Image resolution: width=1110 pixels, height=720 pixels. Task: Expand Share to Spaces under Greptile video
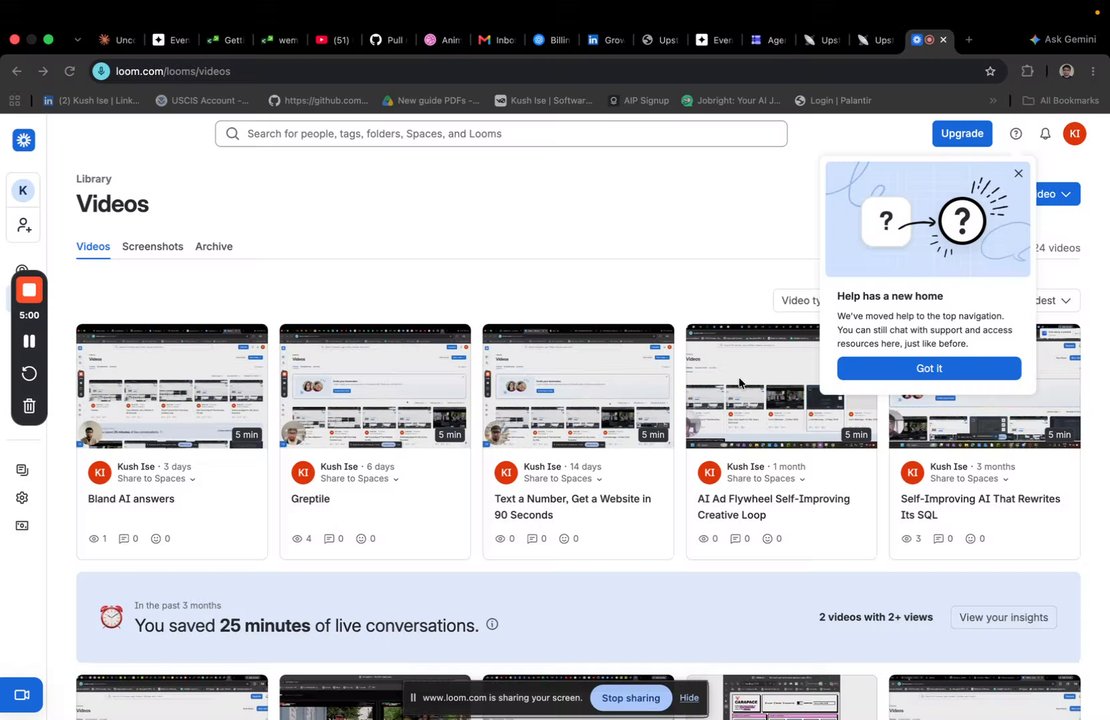[x=360, y=479]
